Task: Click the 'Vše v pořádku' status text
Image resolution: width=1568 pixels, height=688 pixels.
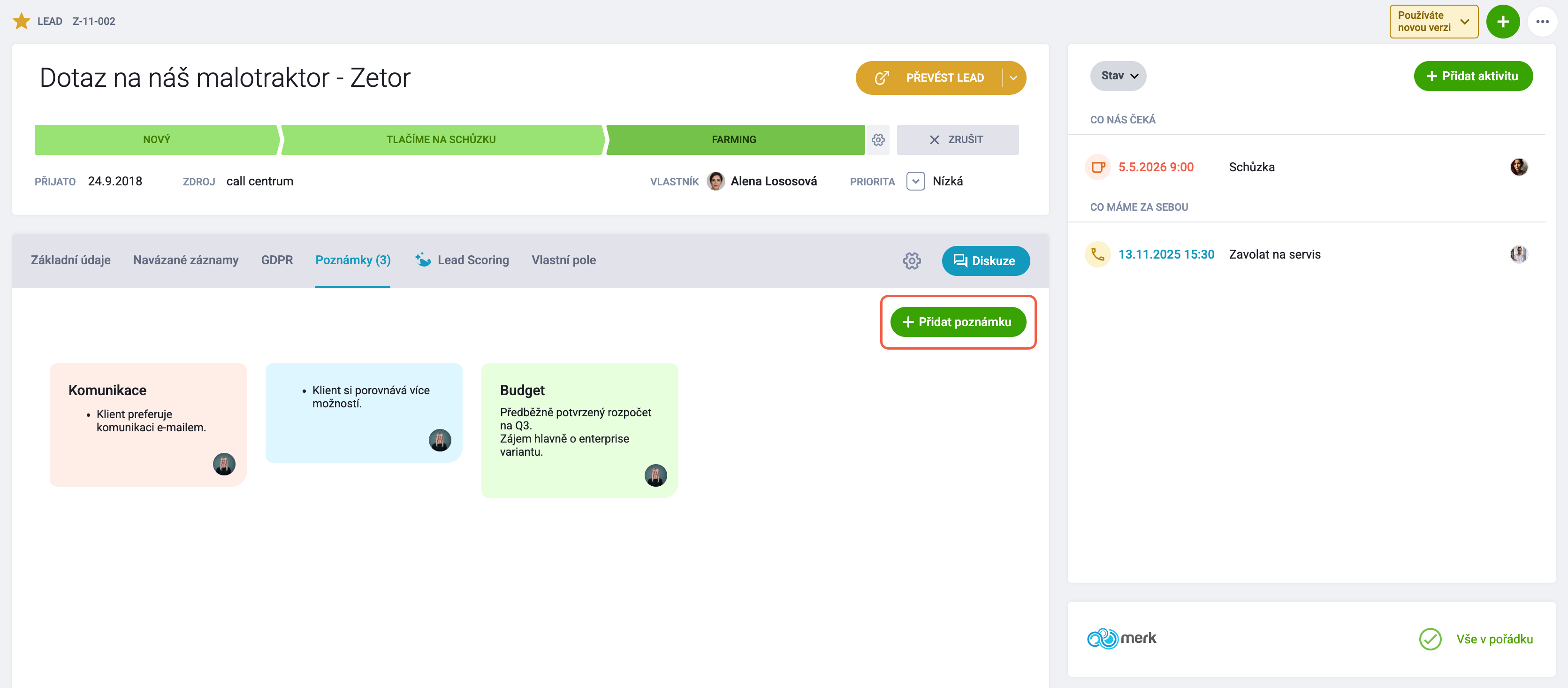Action: 1494,639
